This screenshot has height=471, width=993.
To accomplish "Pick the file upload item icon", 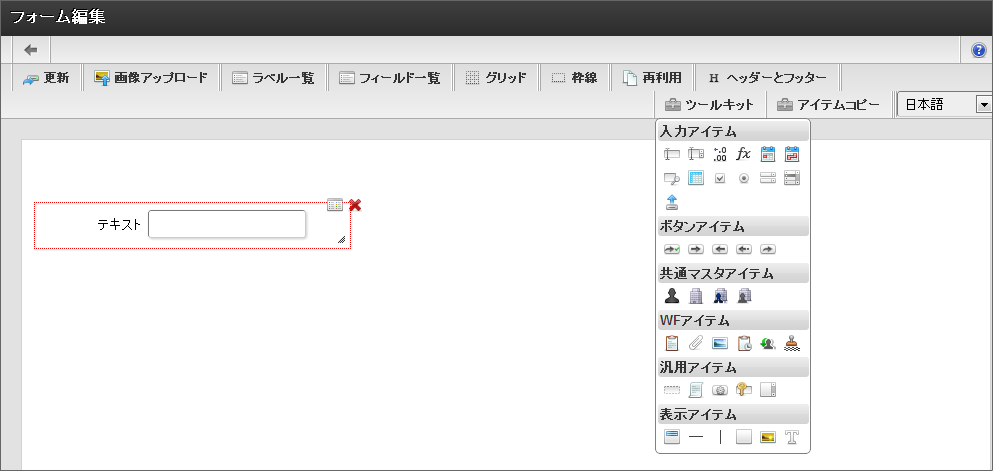I will point(672,201).
